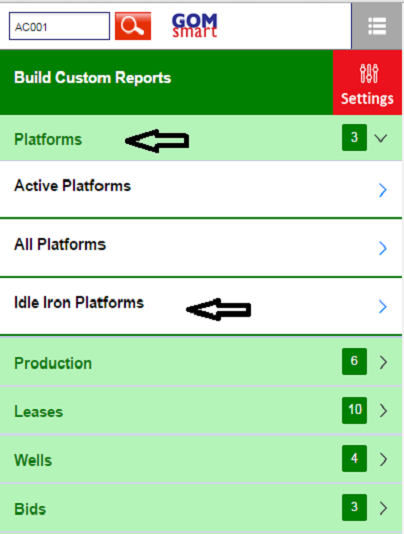This screenshot has height=534, width=404.
Task: Collapse the Platforms section down chevron
Action: tap(381, 138)
